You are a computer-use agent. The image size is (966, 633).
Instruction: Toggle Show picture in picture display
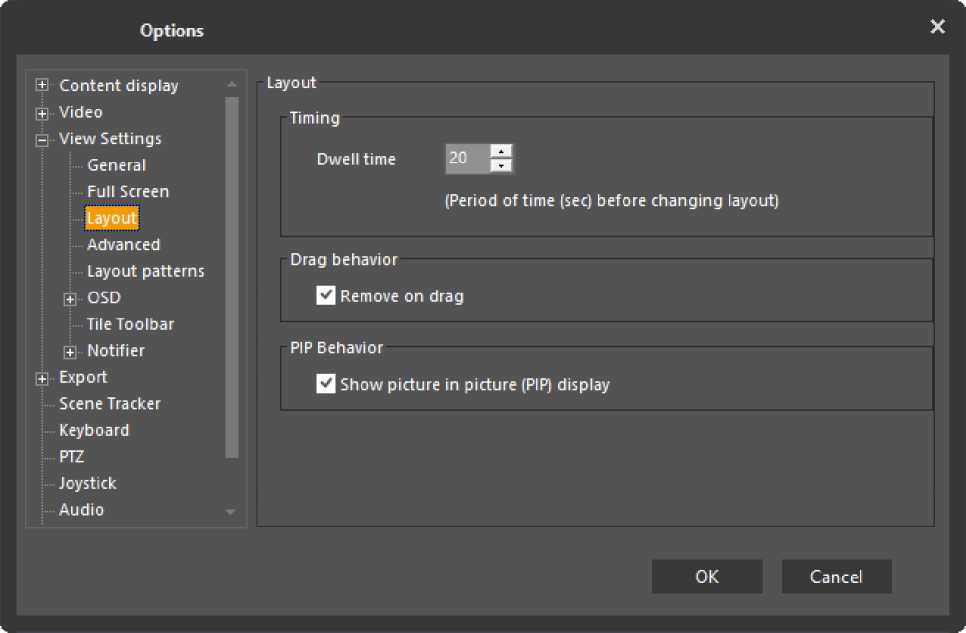pyautogui.click(x=326, y=384)
